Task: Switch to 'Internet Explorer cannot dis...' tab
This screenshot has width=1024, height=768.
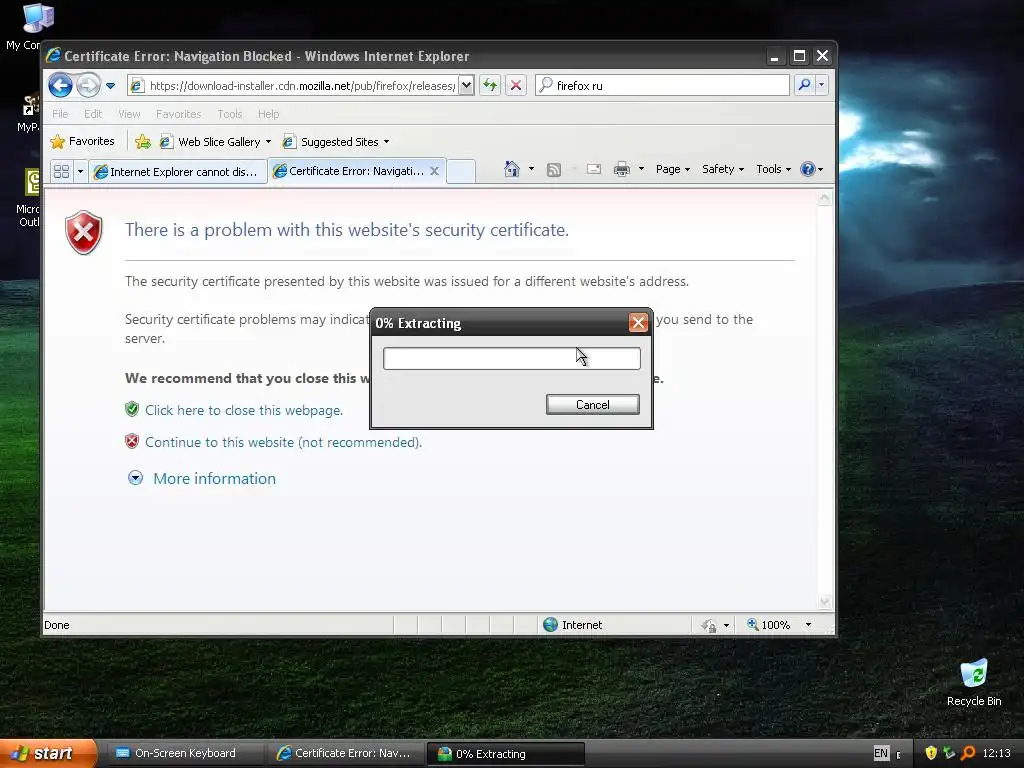Action: point(178,171)
